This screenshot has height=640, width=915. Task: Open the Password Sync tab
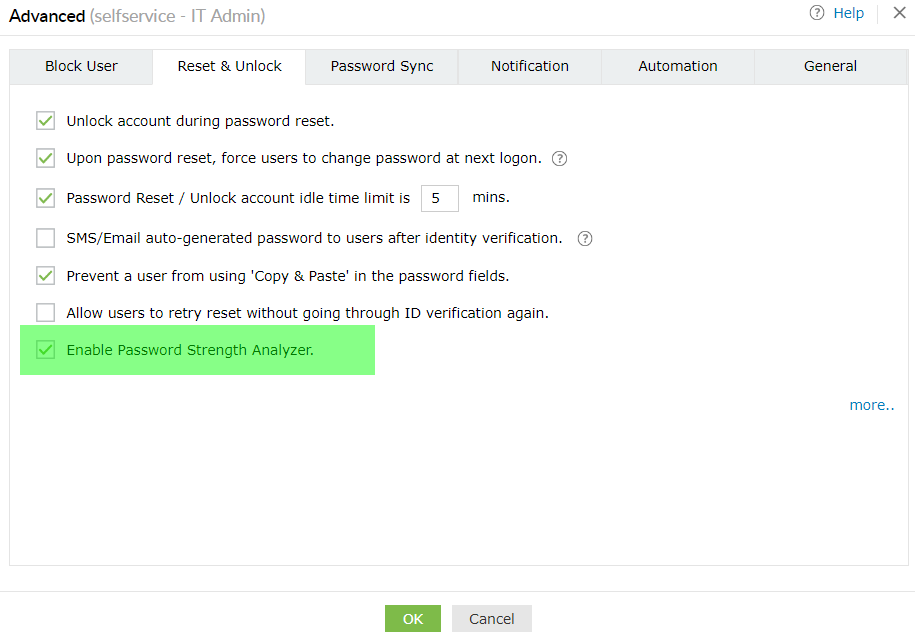tap(382, 66)
